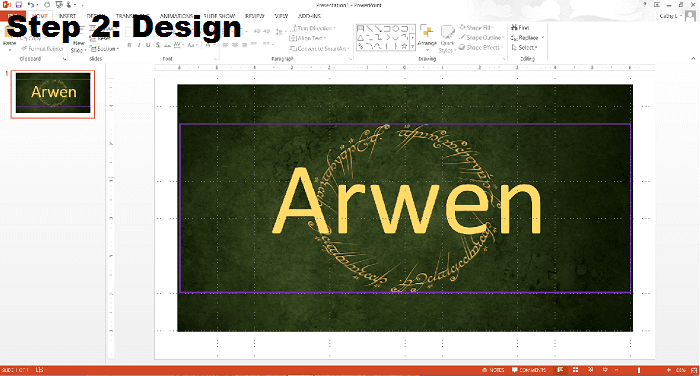Switch to Slide Sorter view in status bar

[575, 370]
